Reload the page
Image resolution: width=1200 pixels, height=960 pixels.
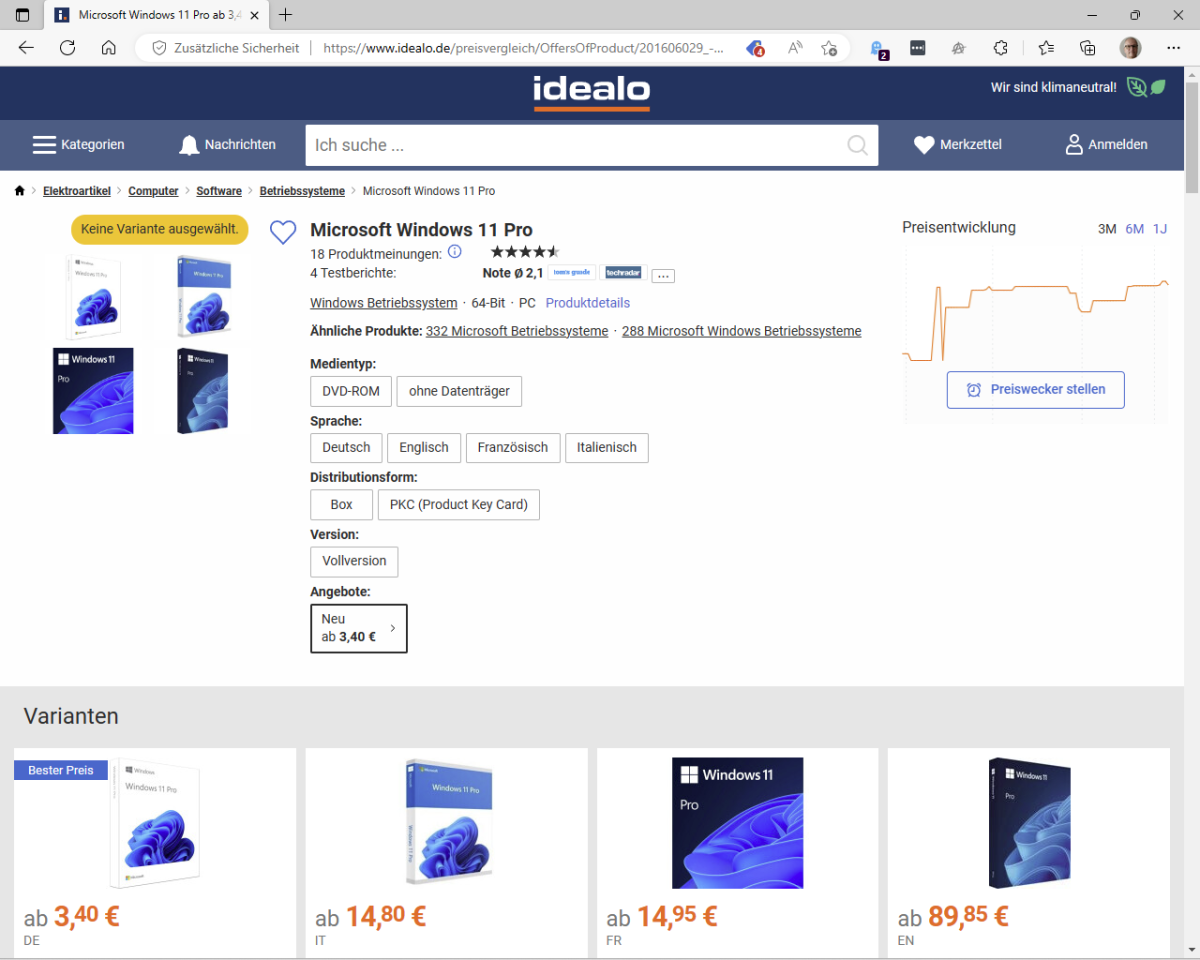pos(67,47)
